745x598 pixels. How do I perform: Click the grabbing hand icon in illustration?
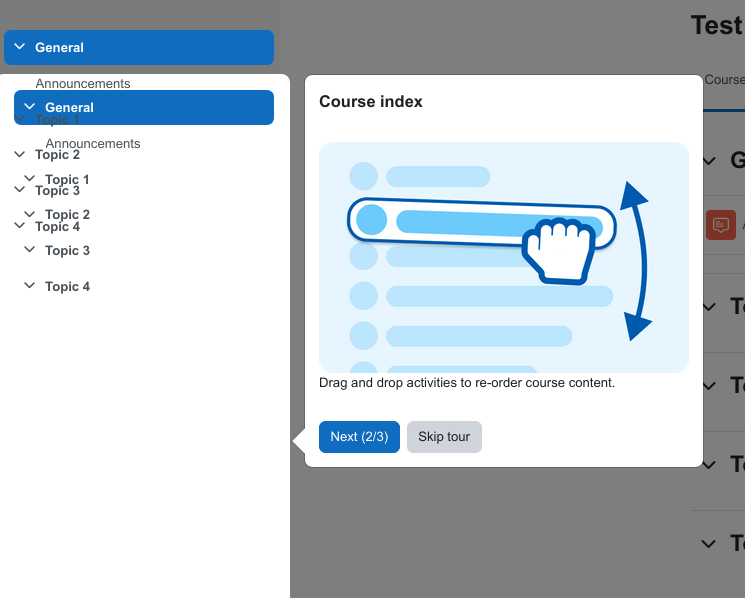(x=558, y=251)
